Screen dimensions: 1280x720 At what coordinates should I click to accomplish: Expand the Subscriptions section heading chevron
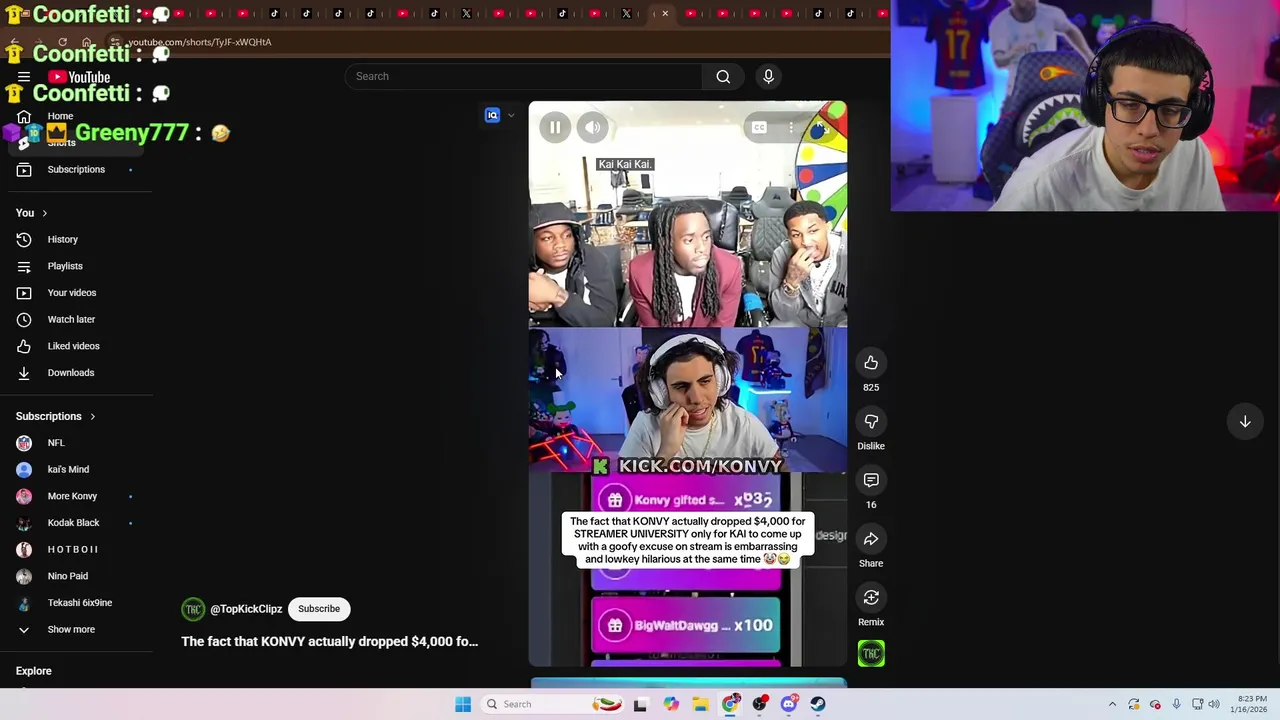92,416
